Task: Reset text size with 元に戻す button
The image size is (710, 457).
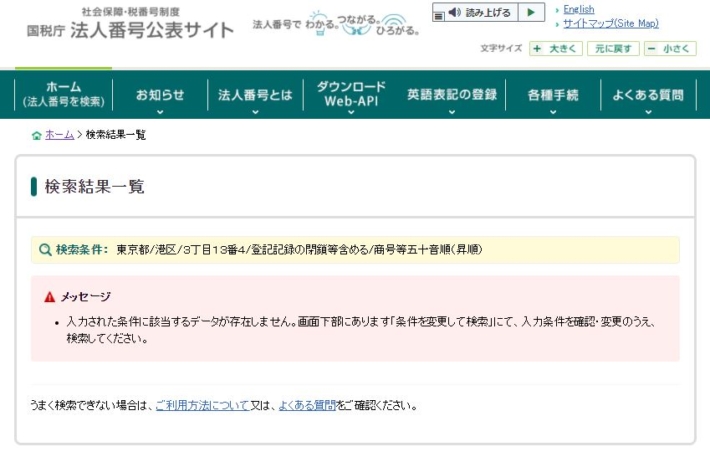Action: [x=613, y=48]
